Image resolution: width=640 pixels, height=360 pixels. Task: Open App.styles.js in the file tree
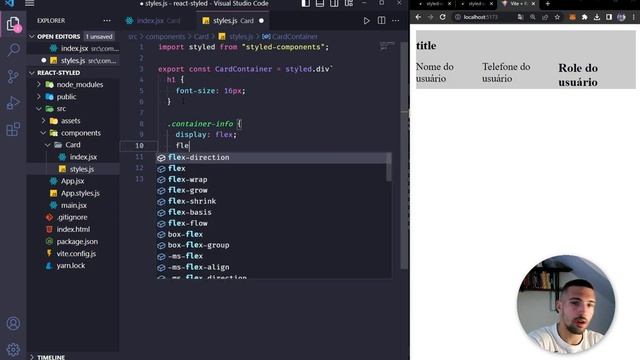coord(80,193)
